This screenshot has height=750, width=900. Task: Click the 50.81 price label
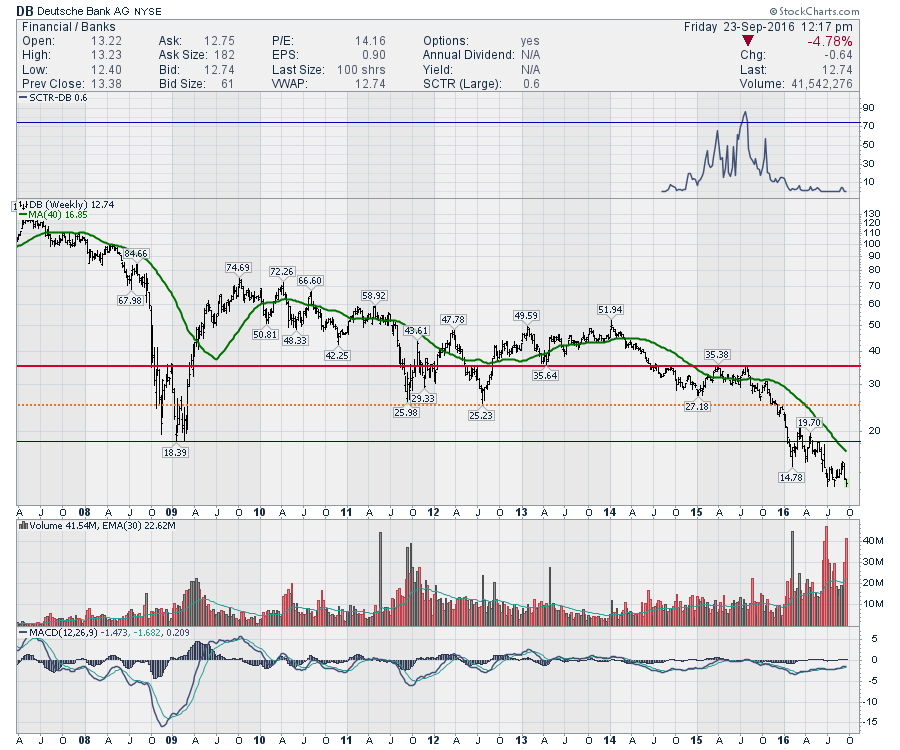click(x=265, y=335)
